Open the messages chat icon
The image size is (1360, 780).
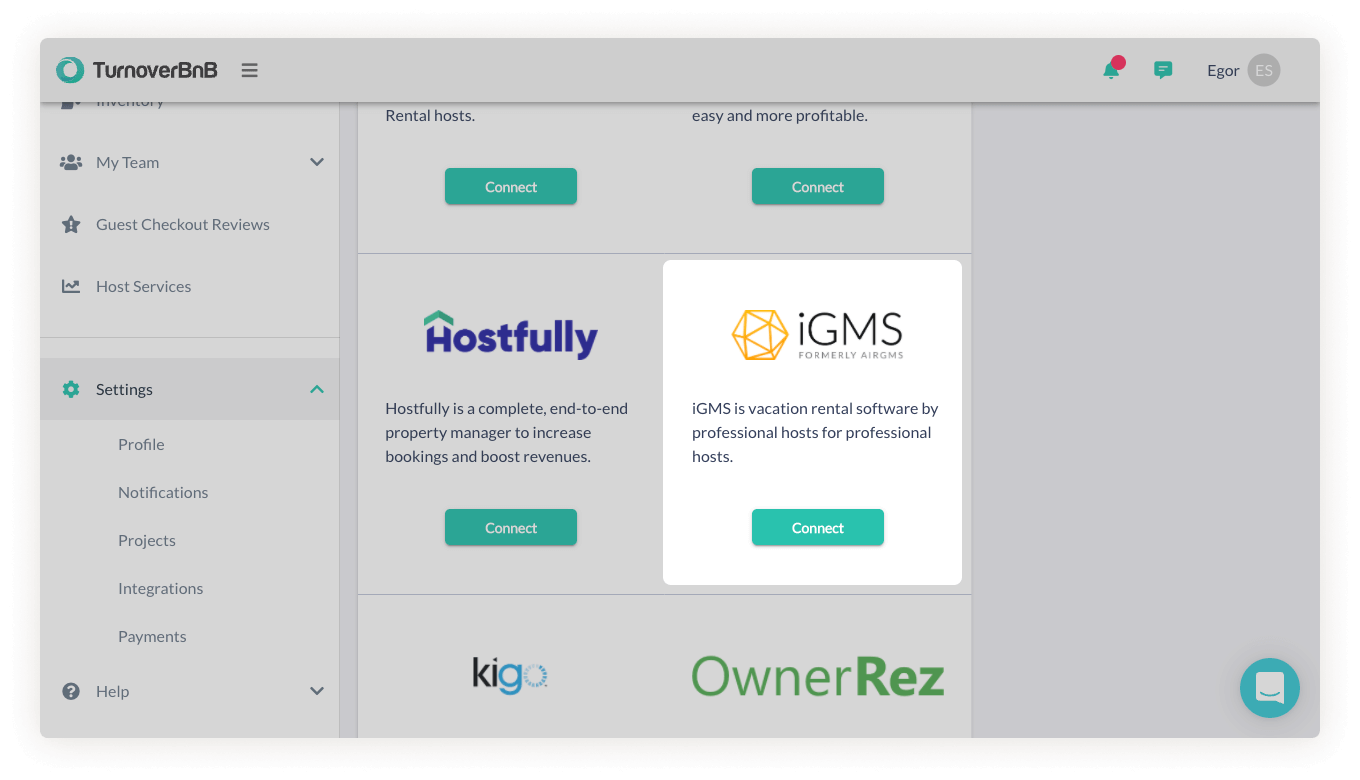pyautogui.click(x=1163, y=70)
